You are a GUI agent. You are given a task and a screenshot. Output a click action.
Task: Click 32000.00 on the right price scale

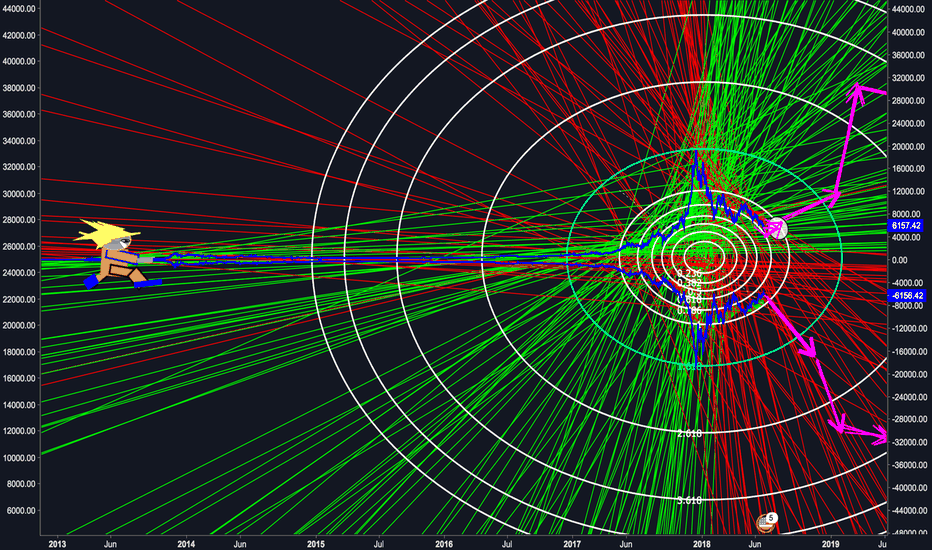(908, 78)
